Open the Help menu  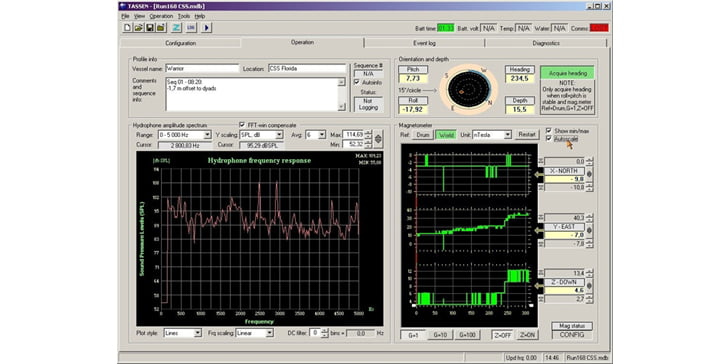200,16
